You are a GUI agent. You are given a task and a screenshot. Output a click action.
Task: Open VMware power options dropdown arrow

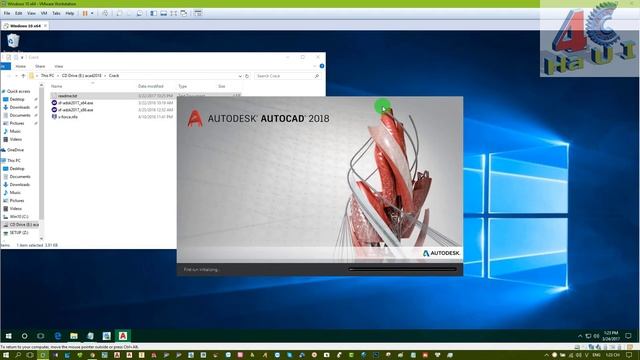[x=92, y=13]
